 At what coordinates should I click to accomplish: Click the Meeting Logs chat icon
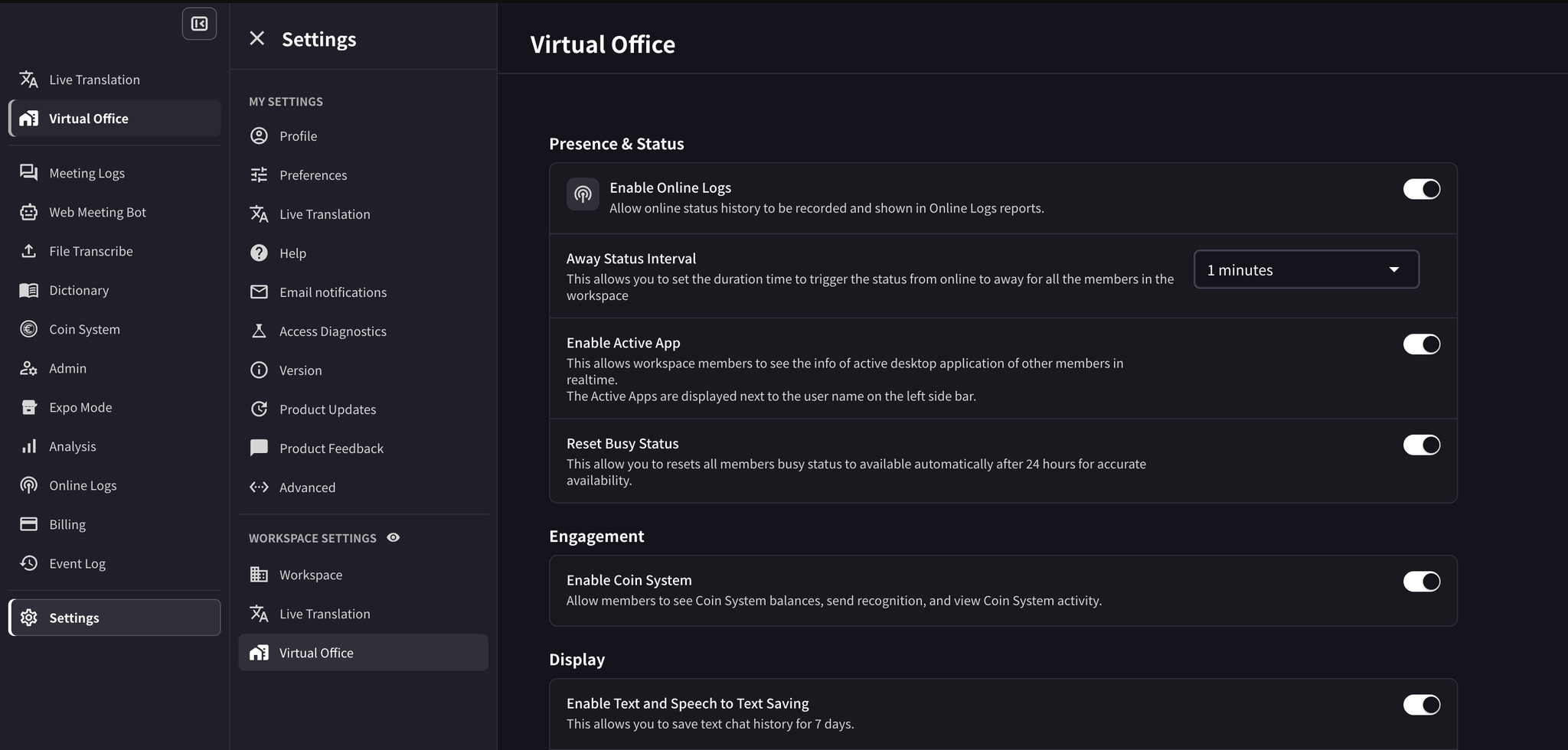(x=28, y=173)
